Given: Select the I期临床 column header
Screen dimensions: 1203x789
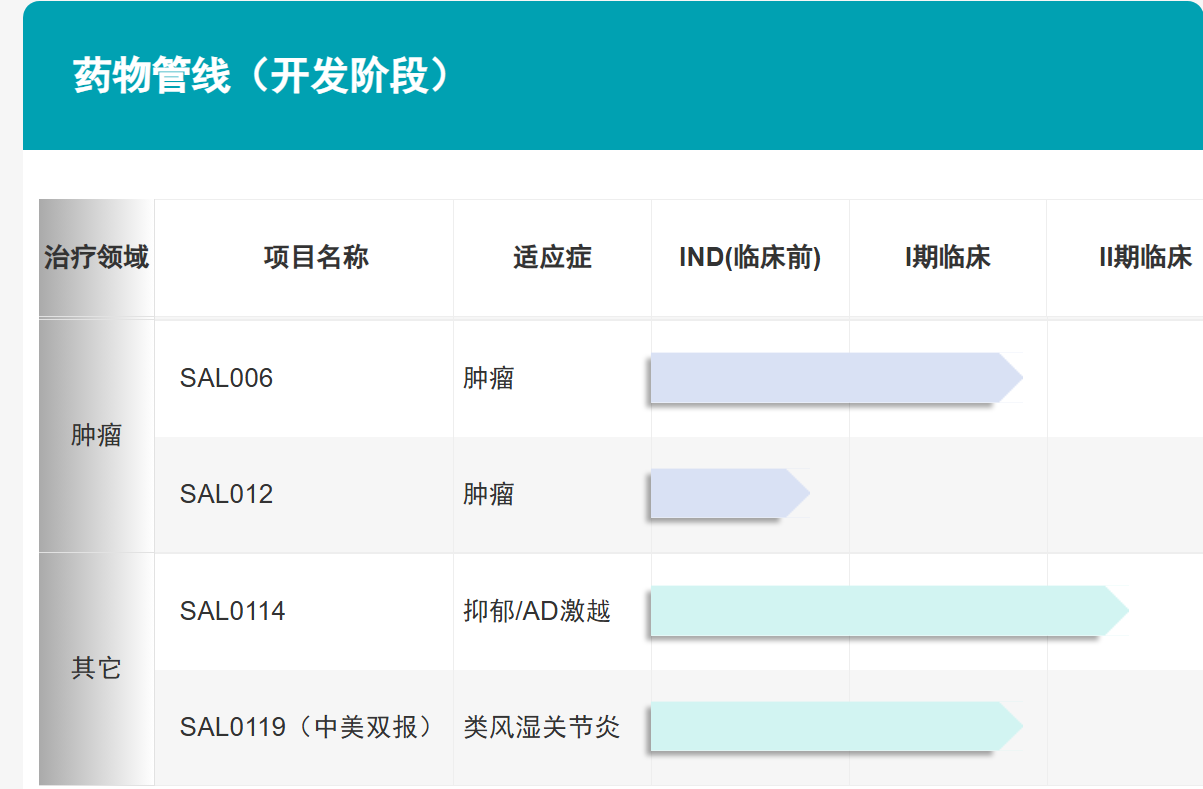Looking at the screenshot, I should point(947,258).
